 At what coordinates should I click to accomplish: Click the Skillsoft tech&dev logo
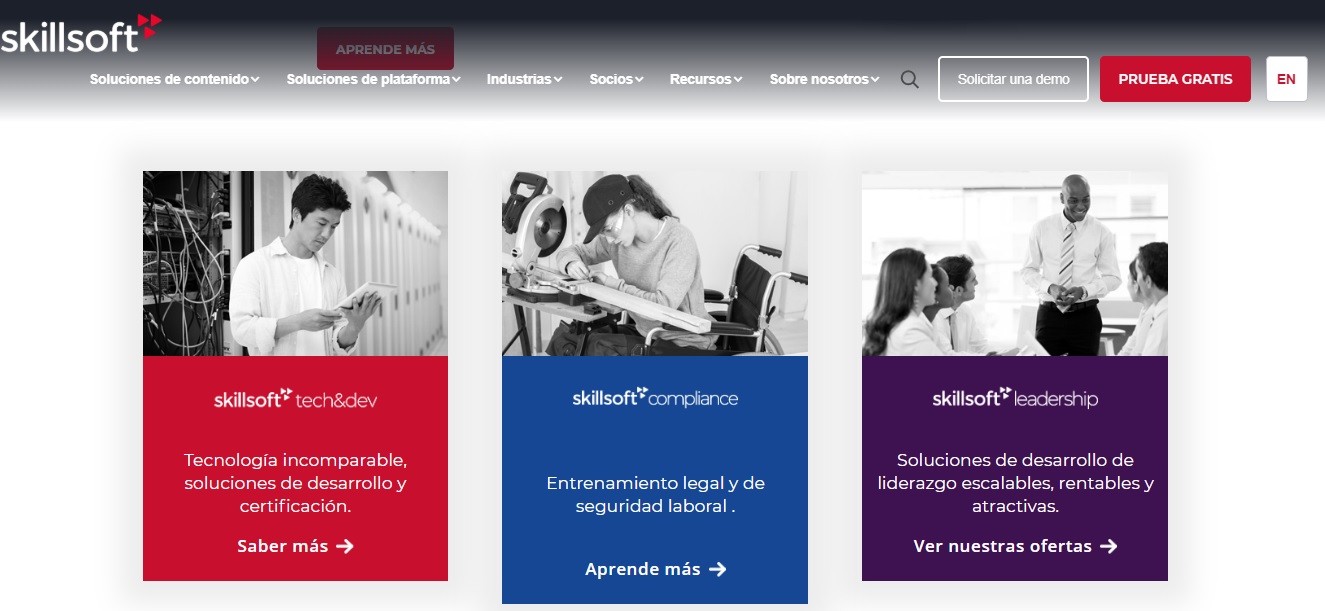coord(295,399)
